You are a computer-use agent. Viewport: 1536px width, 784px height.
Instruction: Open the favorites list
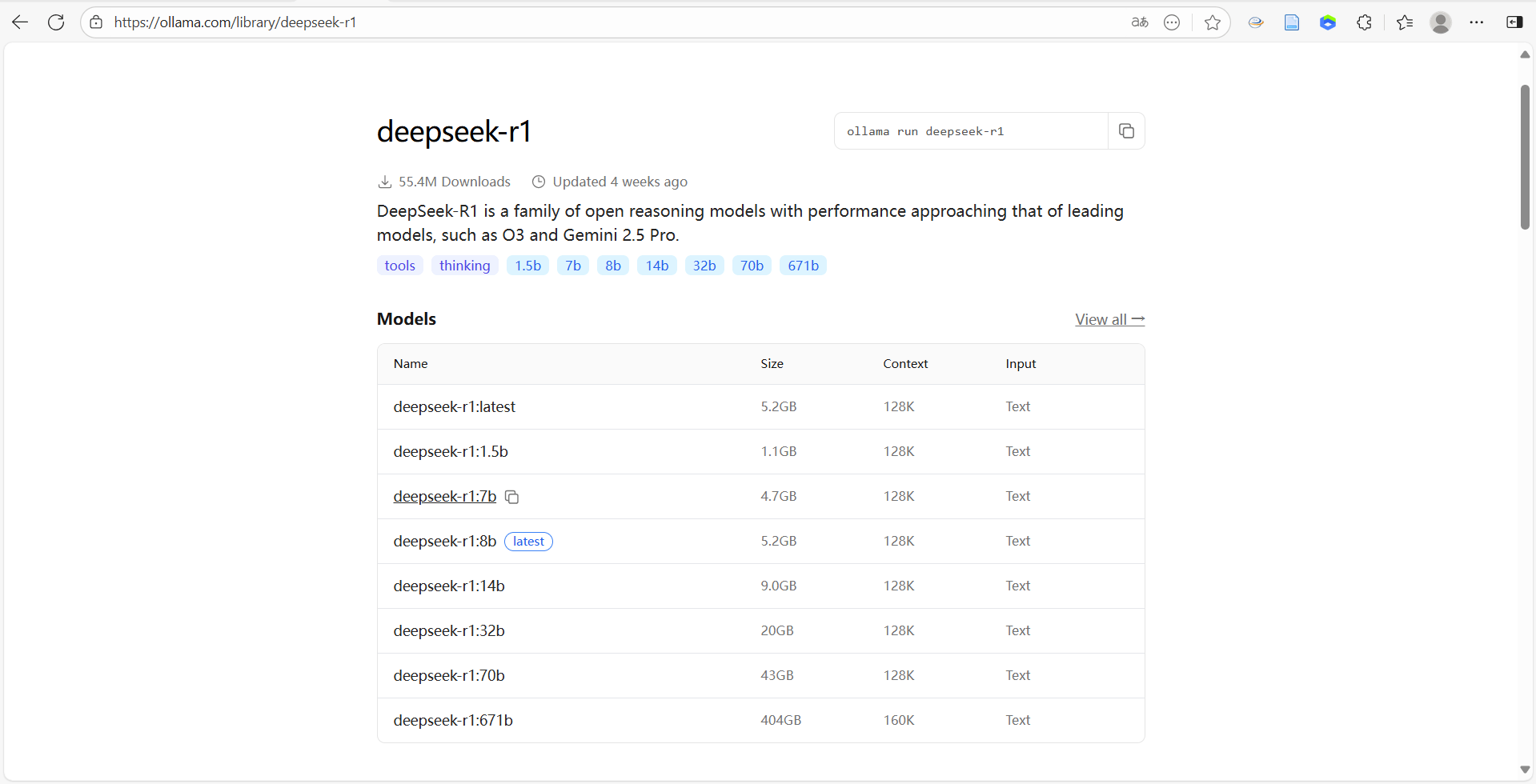(1405, 22)
